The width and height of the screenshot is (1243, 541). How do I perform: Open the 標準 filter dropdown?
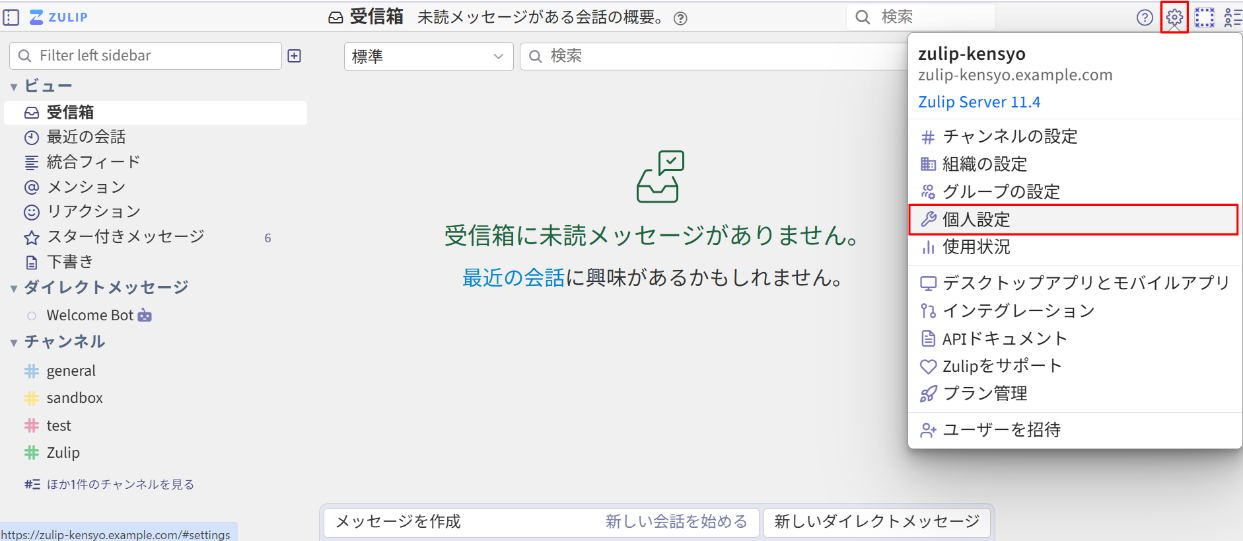[x=429, y=56]
